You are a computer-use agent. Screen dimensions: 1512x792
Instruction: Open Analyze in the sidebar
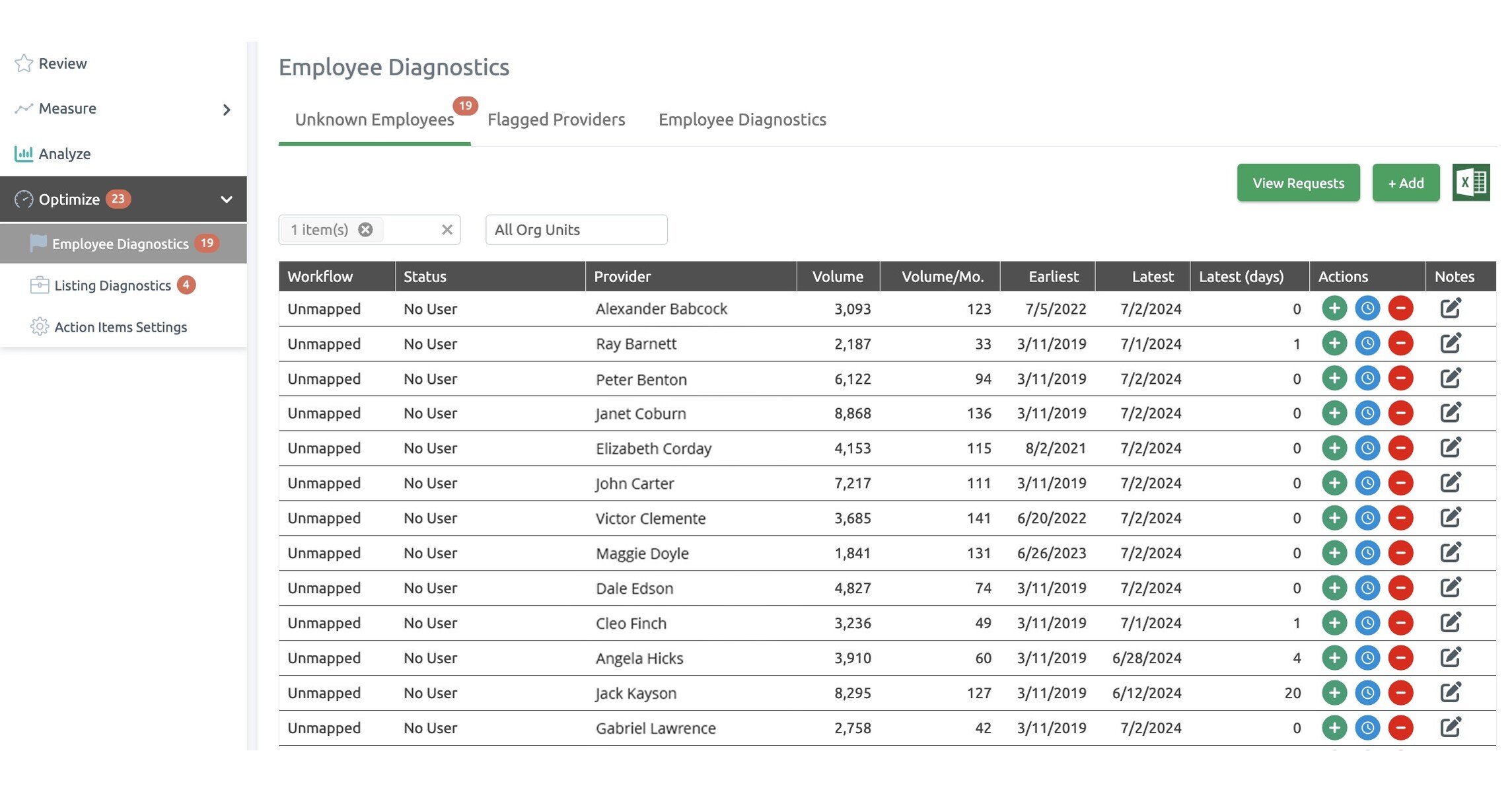click(65, 154)
